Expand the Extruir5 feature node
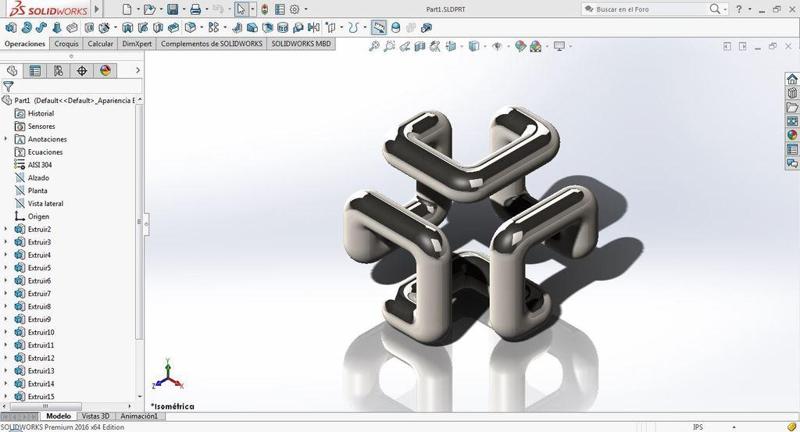The image size is (800, 432). (6, 268)
